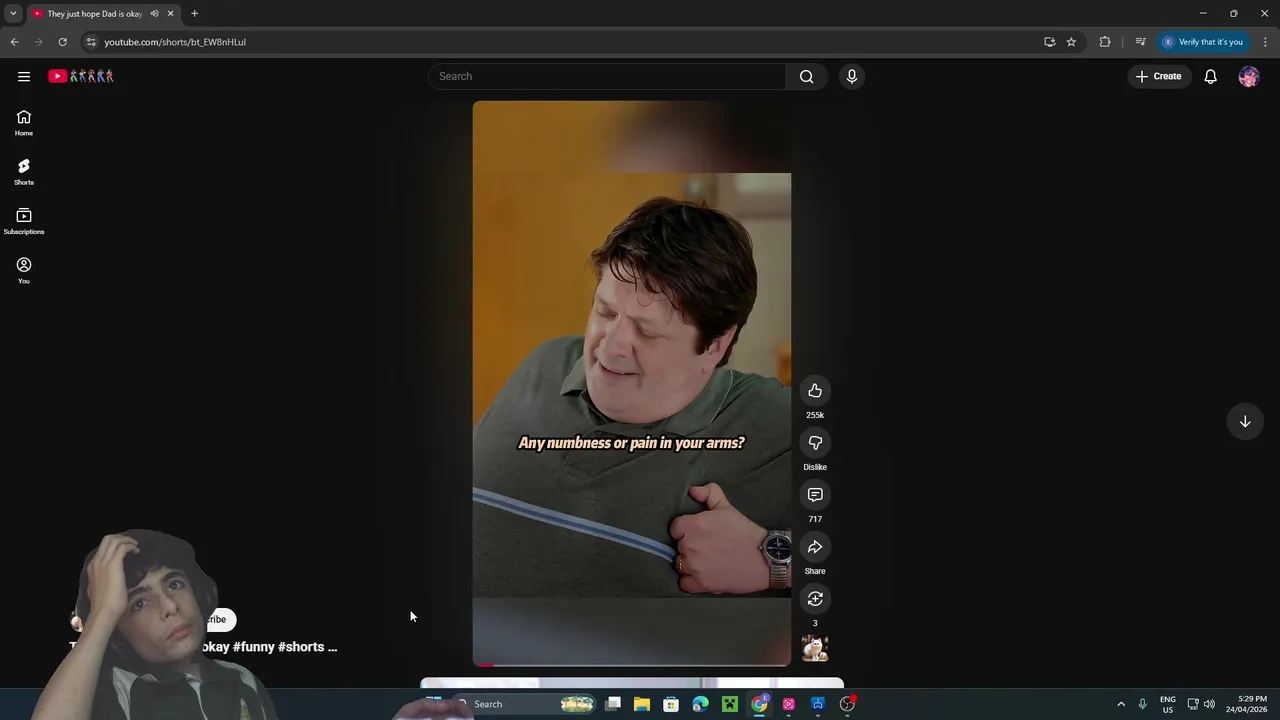Switch to Chrome on the taskbar

point(759,704)
